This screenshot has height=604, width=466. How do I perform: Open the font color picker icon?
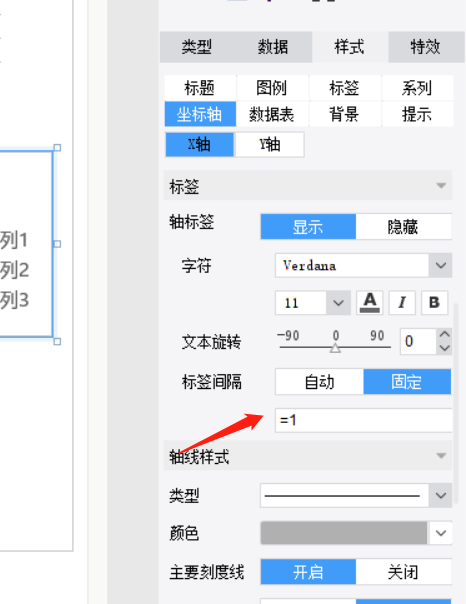pos(370,302)
